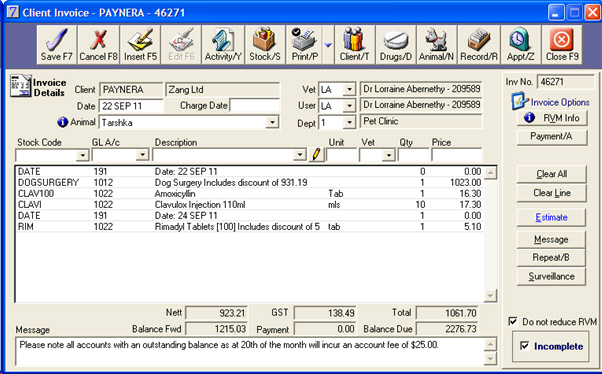Select the CLAV100 Amoxicyllin line
This screenshot has height=374, width=602.
click(250, 194)
